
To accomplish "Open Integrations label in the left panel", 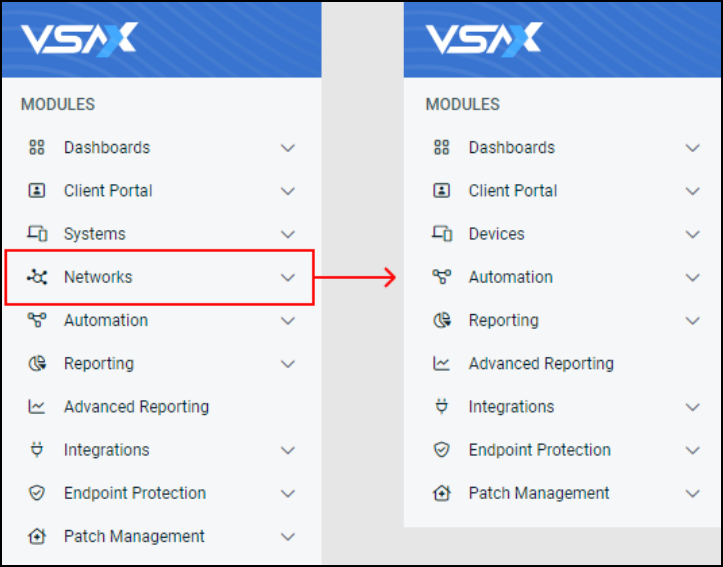I will (107, 450).
